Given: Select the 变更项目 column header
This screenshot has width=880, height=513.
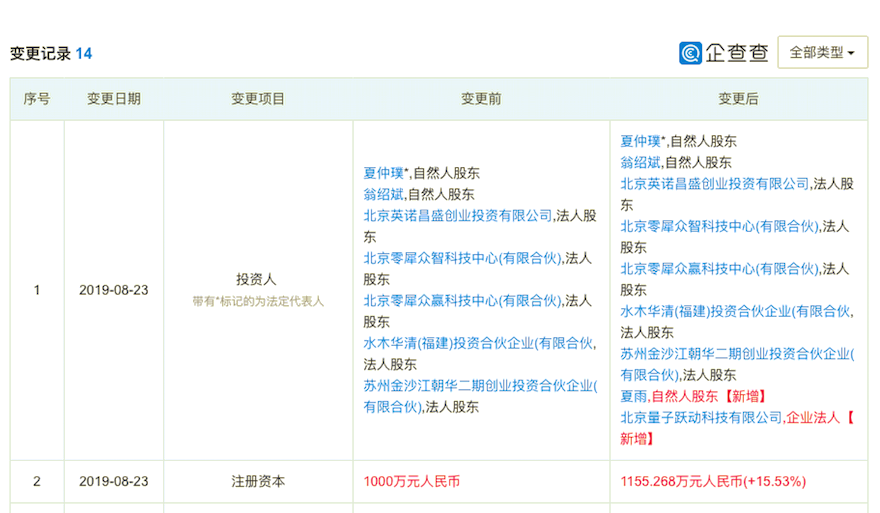Looking at the screenshot, I should click(x=258, y=99).
